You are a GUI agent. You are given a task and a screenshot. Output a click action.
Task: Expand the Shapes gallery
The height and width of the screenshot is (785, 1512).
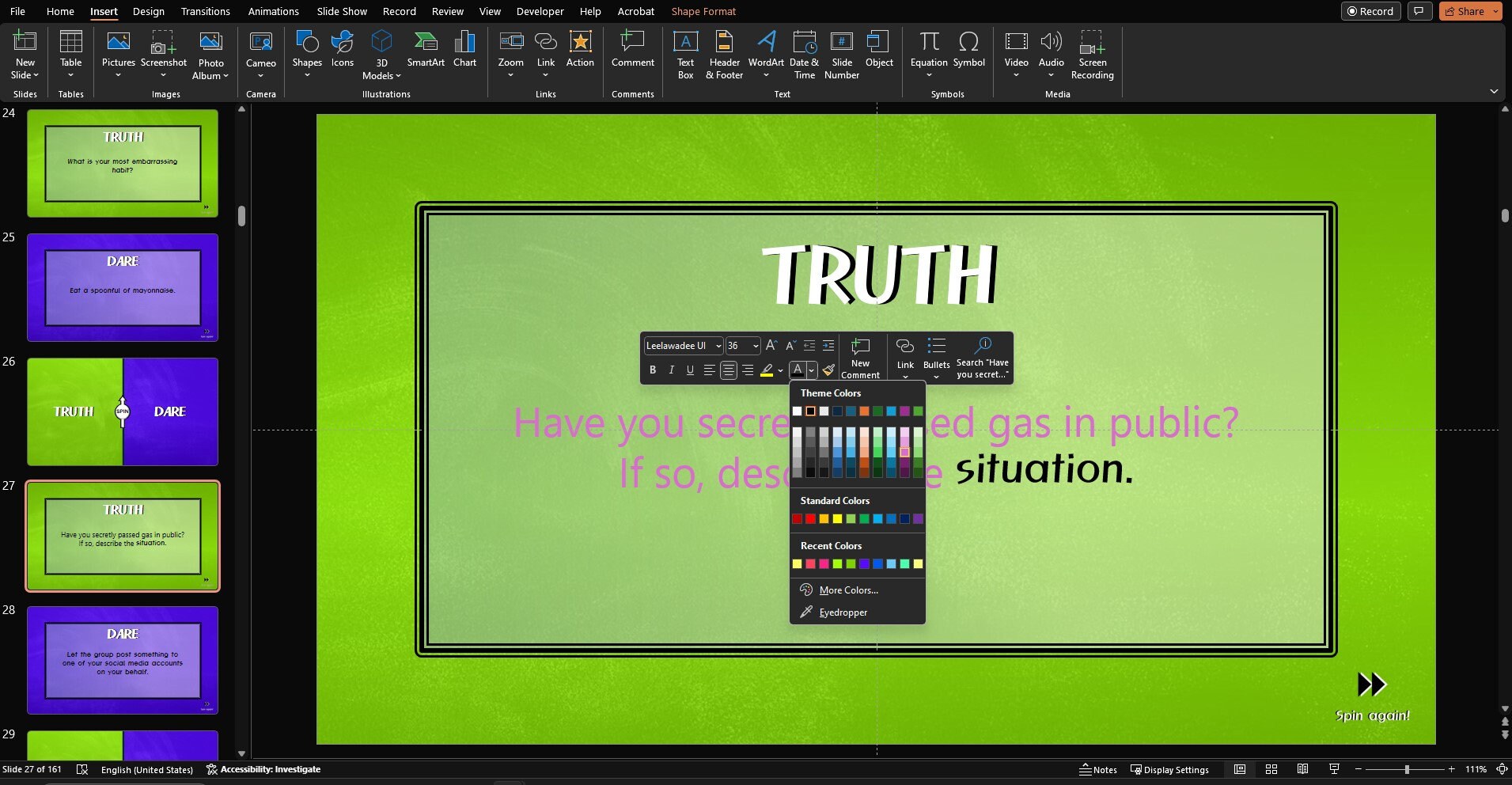click(306, 53)
